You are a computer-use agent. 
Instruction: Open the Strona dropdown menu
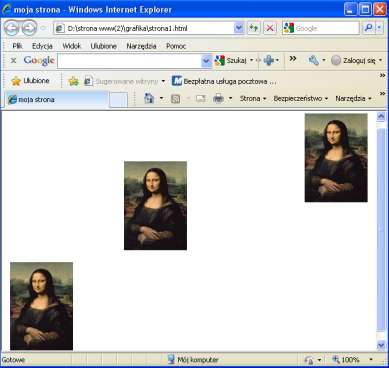tap(253, 98)
